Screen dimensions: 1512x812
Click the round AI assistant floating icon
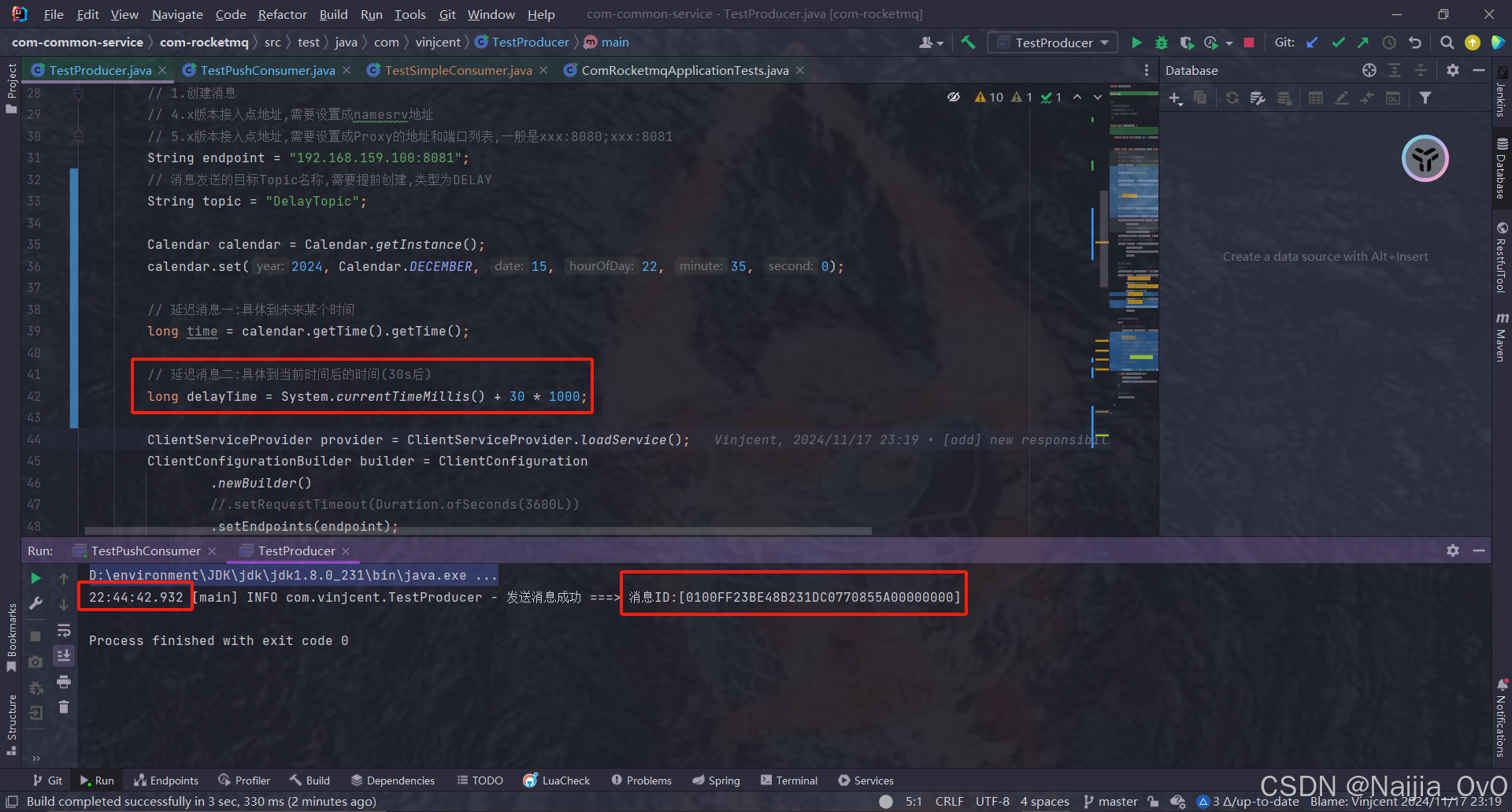point(1425,158)
